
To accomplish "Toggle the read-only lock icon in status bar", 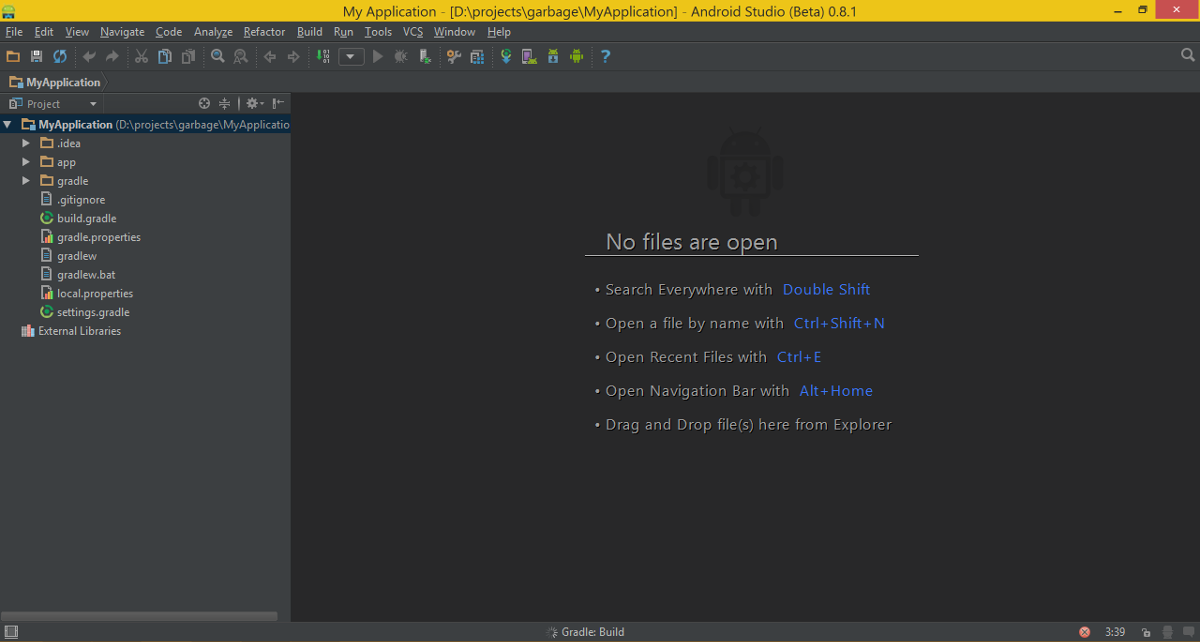I will 1144,632.
